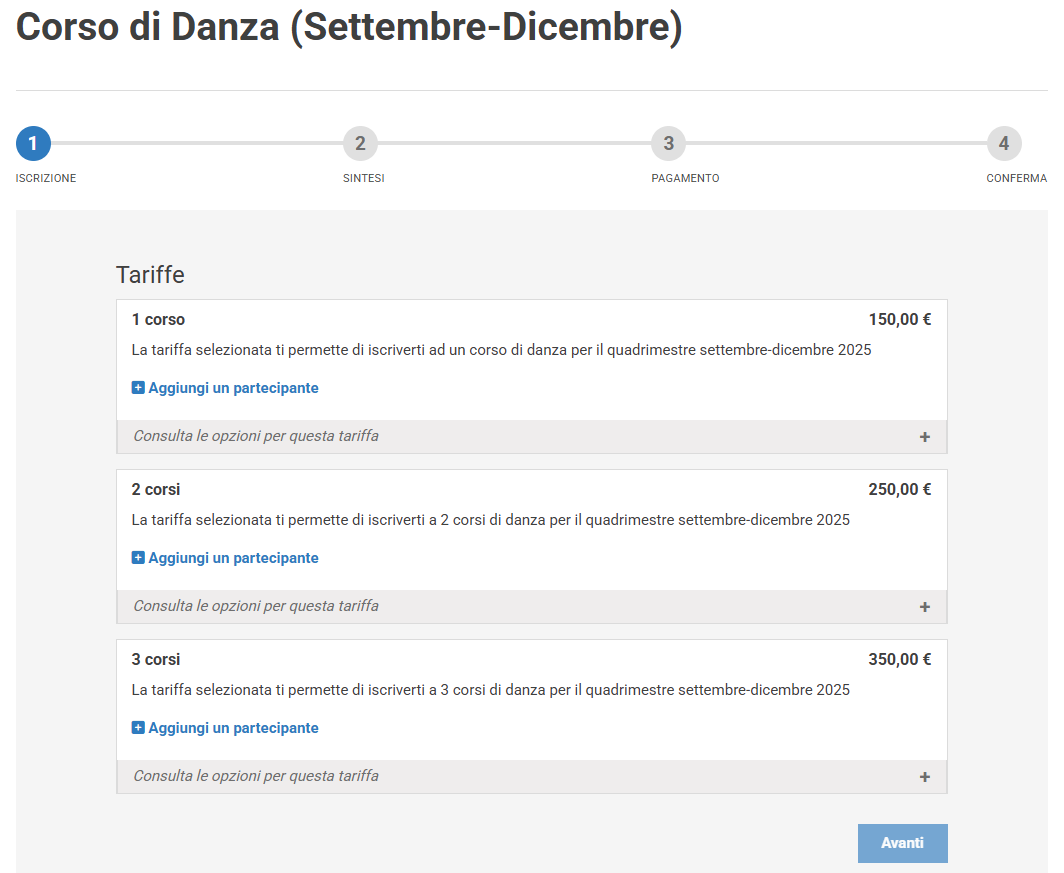The image size is (1064, 873).
Task: Select step 3 Pagamento circle
Action: click(x=668, y=143)
